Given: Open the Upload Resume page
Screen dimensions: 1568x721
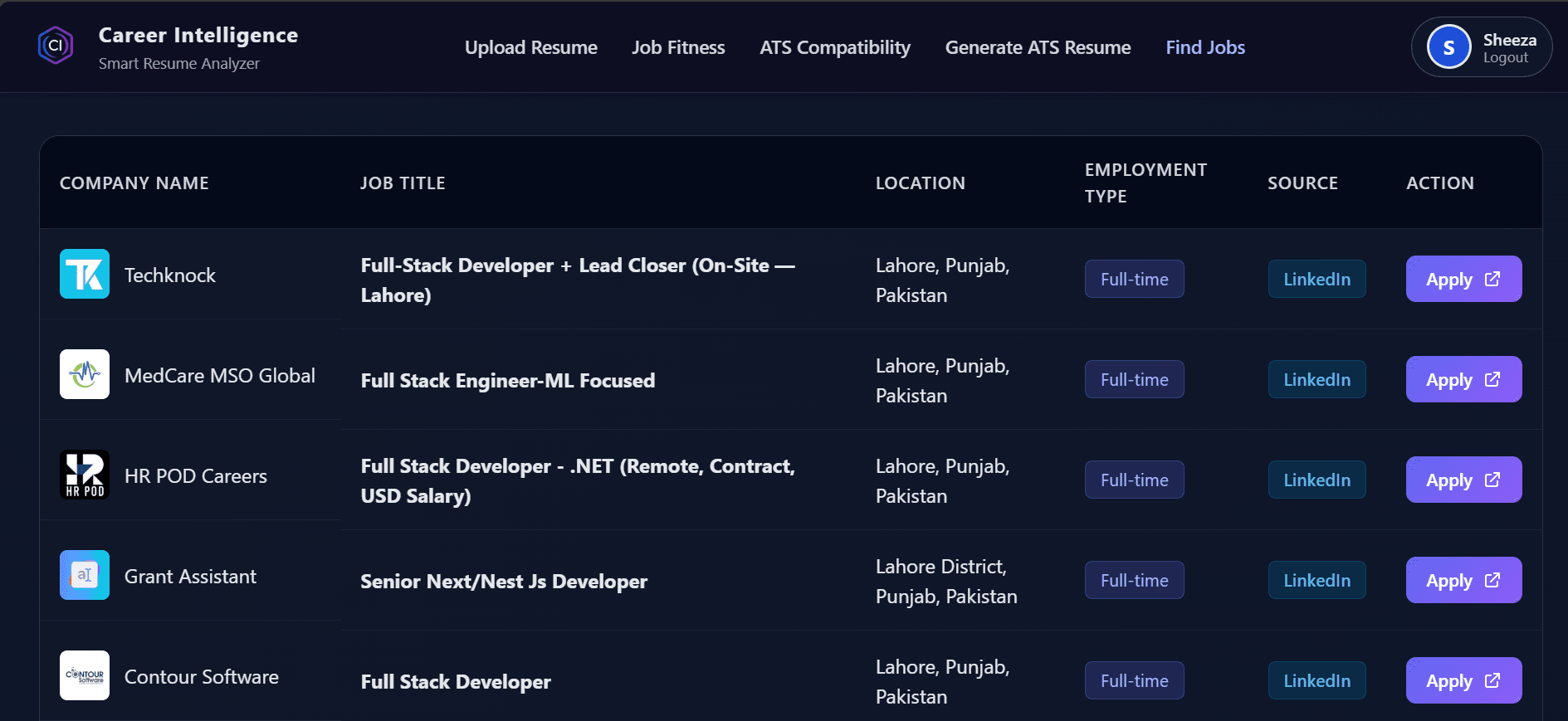Looking at the screenshot, I should (531, 47).
